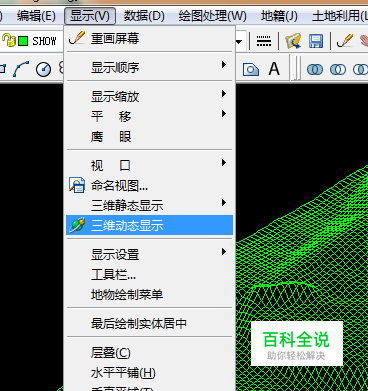
Task: Expand the 平移 submenu
Action: click(149, 116)
